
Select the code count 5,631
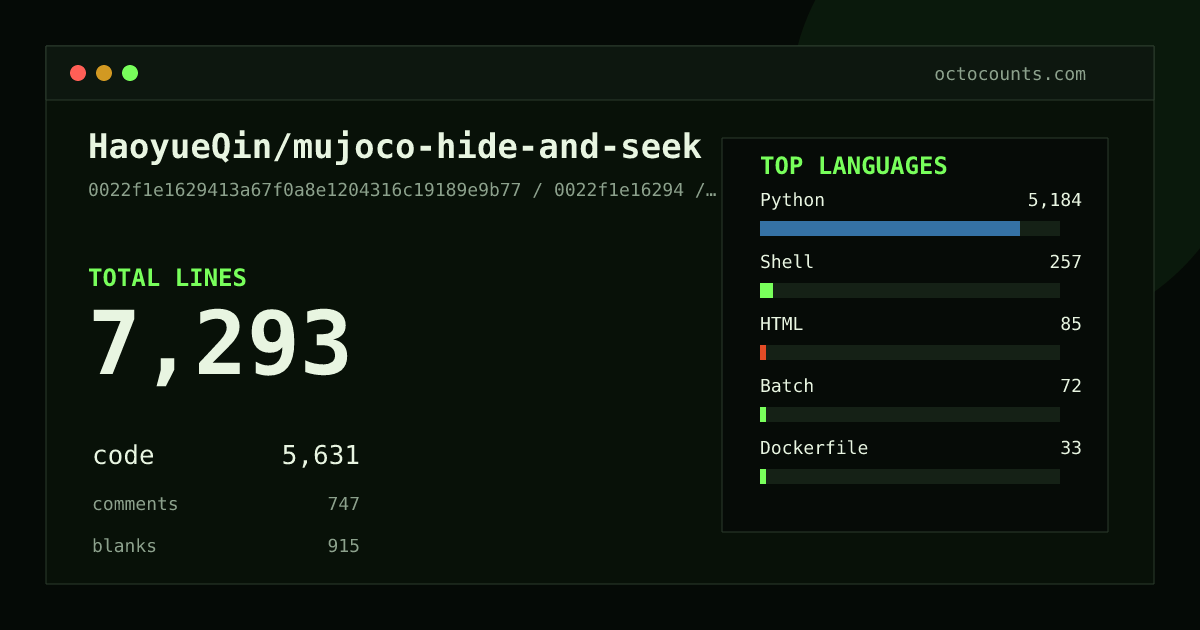click(320, 456)
